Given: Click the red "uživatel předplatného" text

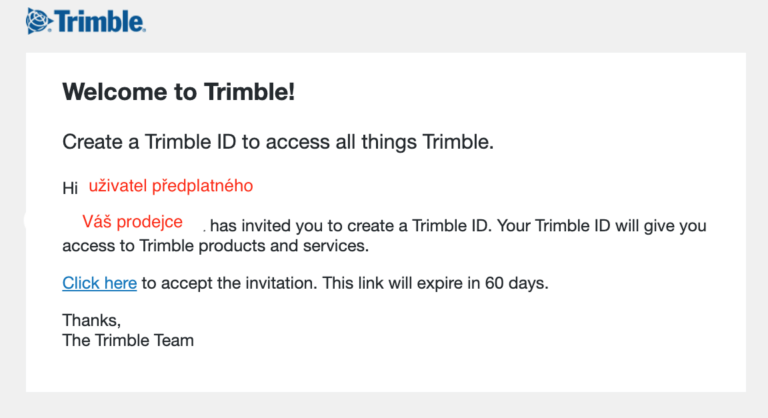Looking at the screenshot, I should [x=170, y=186].
